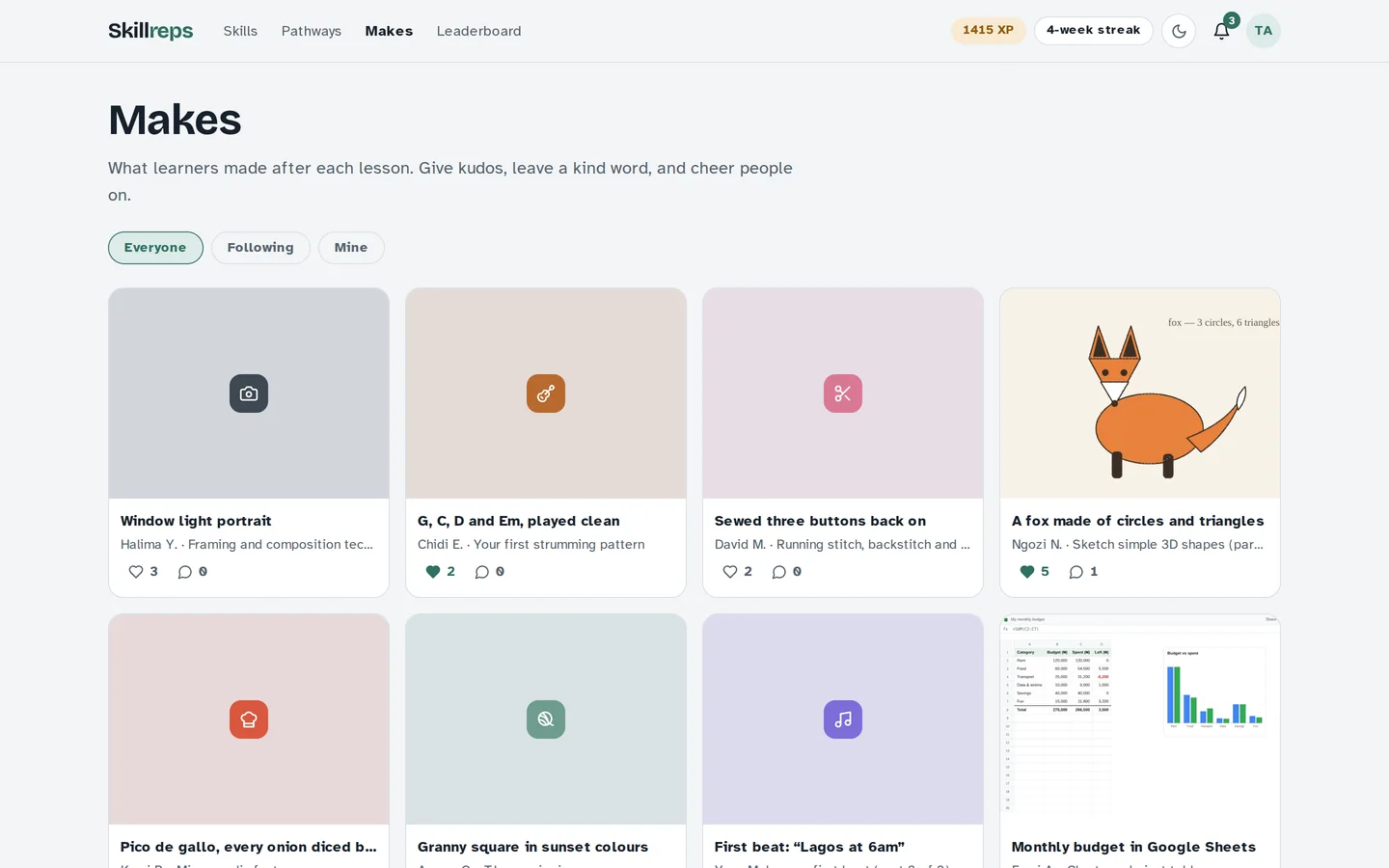Open 'Pico de gallo' make title
The height and width of the screenshot is (868, 1389).
pyautogui.click(x=249, y=847)
